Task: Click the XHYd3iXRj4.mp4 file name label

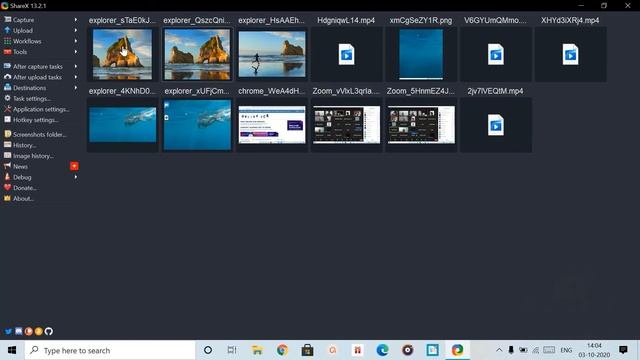Action: [570, 20]
